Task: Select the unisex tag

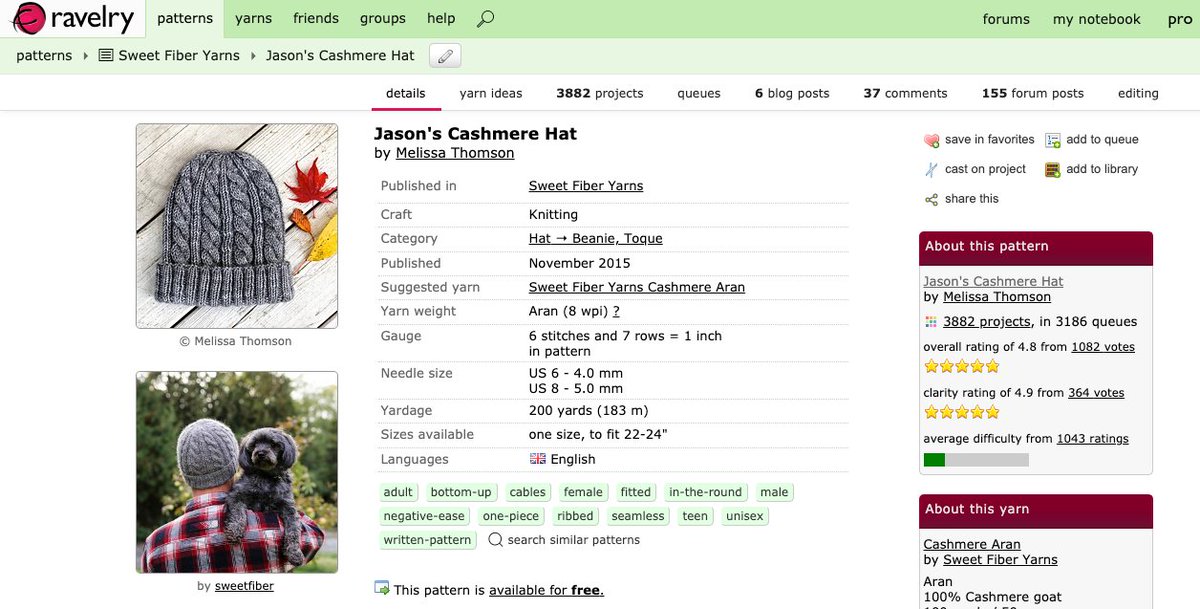Action: pyautogui.click(x=745, y=516)
